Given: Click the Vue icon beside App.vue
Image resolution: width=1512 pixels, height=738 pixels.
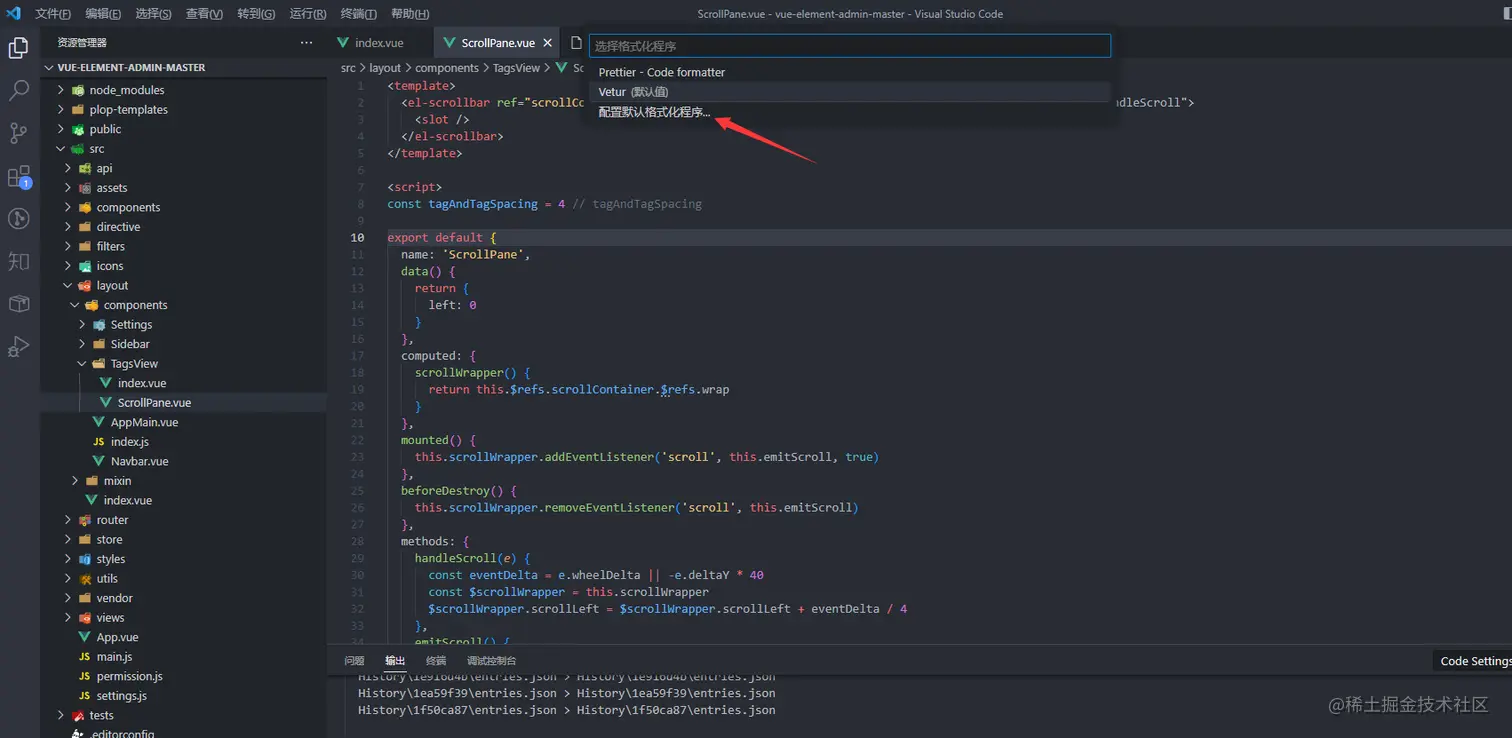Looking at the screenshot, I should click(85, 637).
